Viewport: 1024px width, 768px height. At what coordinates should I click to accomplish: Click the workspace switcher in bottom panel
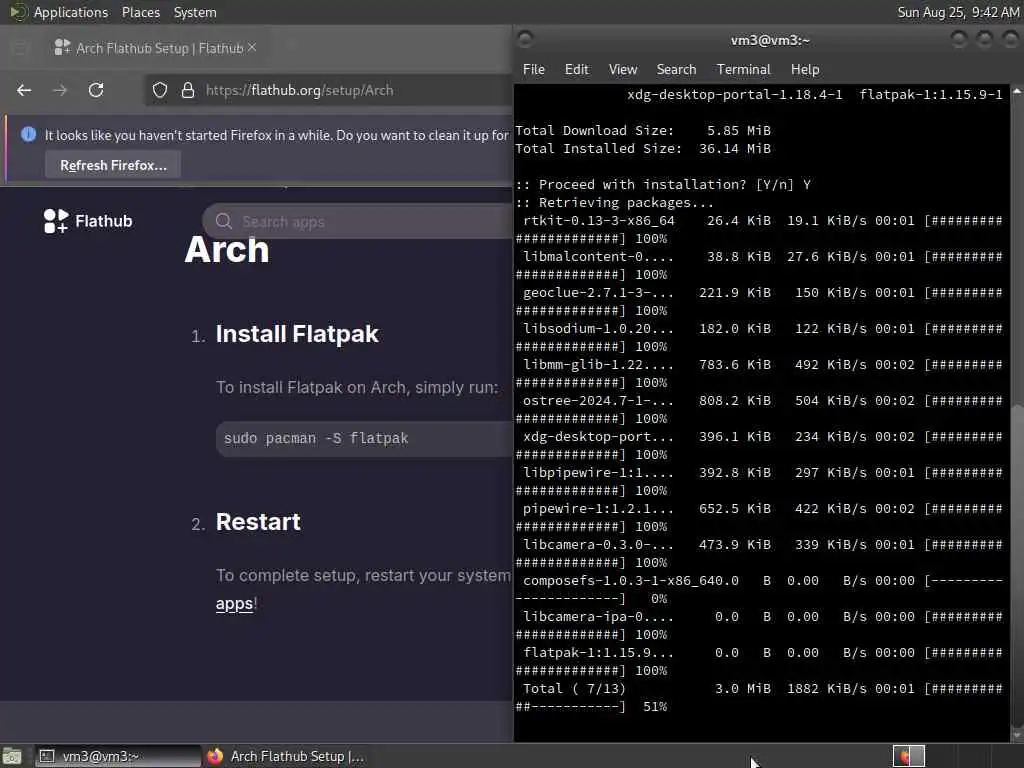point(908,756)
